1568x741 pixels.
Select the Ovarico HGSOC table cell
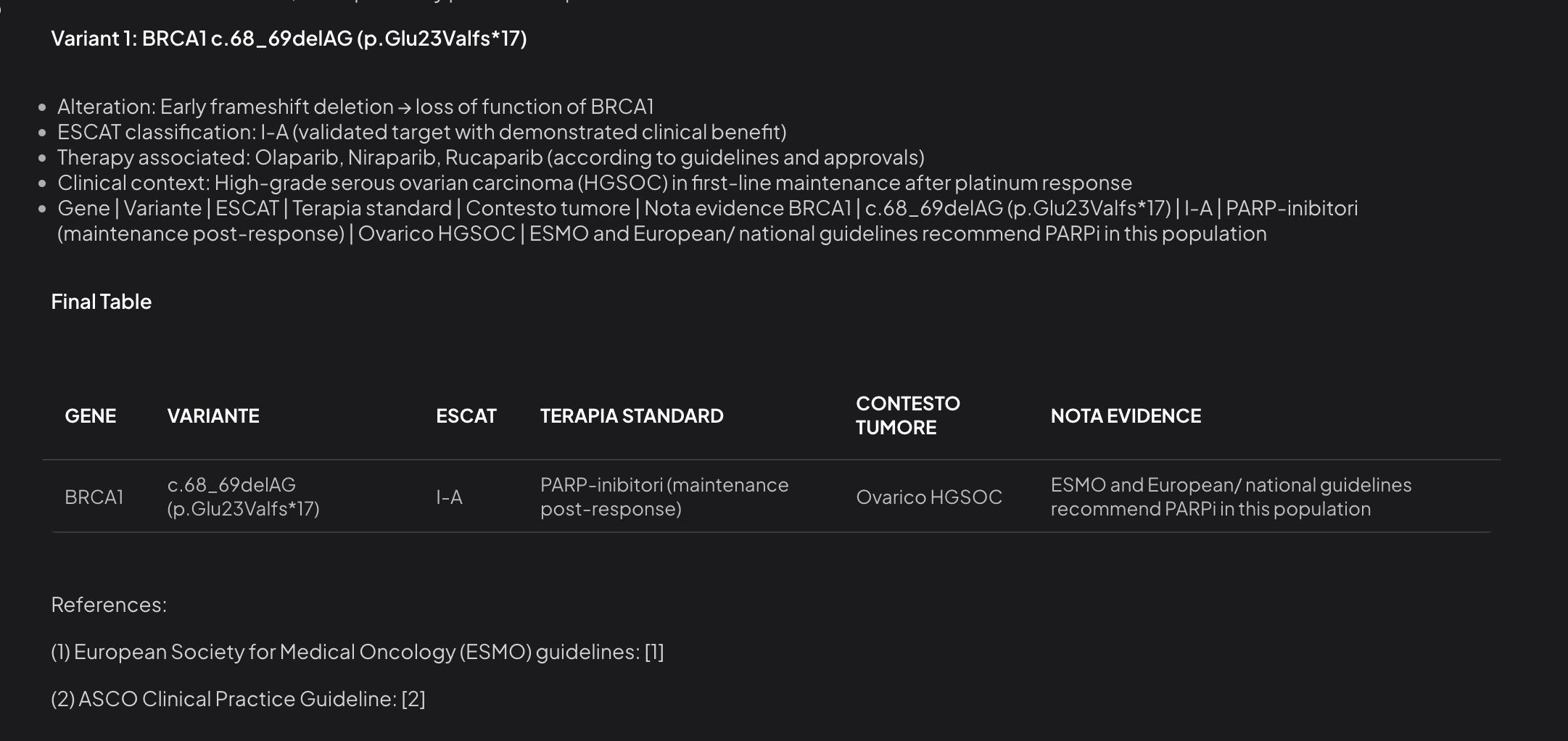(929, 497)
